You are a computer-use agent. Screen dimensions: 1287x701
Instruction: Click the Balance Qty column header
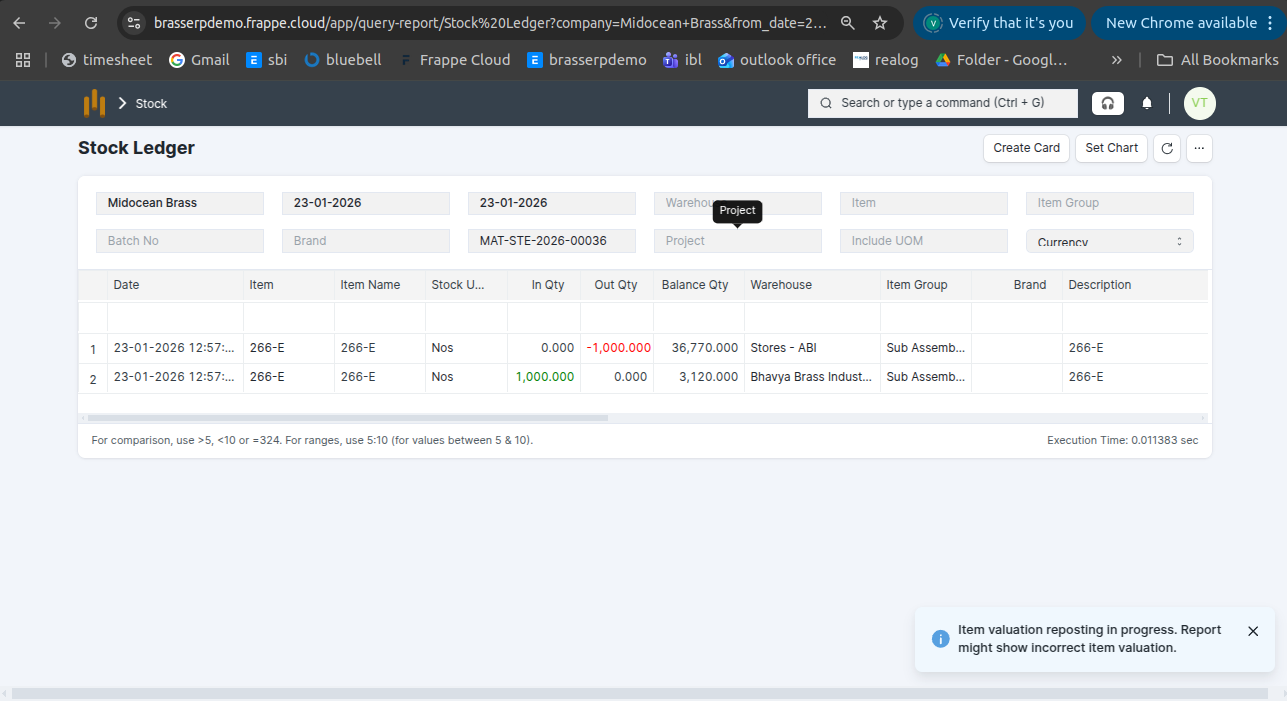point(695,285)
